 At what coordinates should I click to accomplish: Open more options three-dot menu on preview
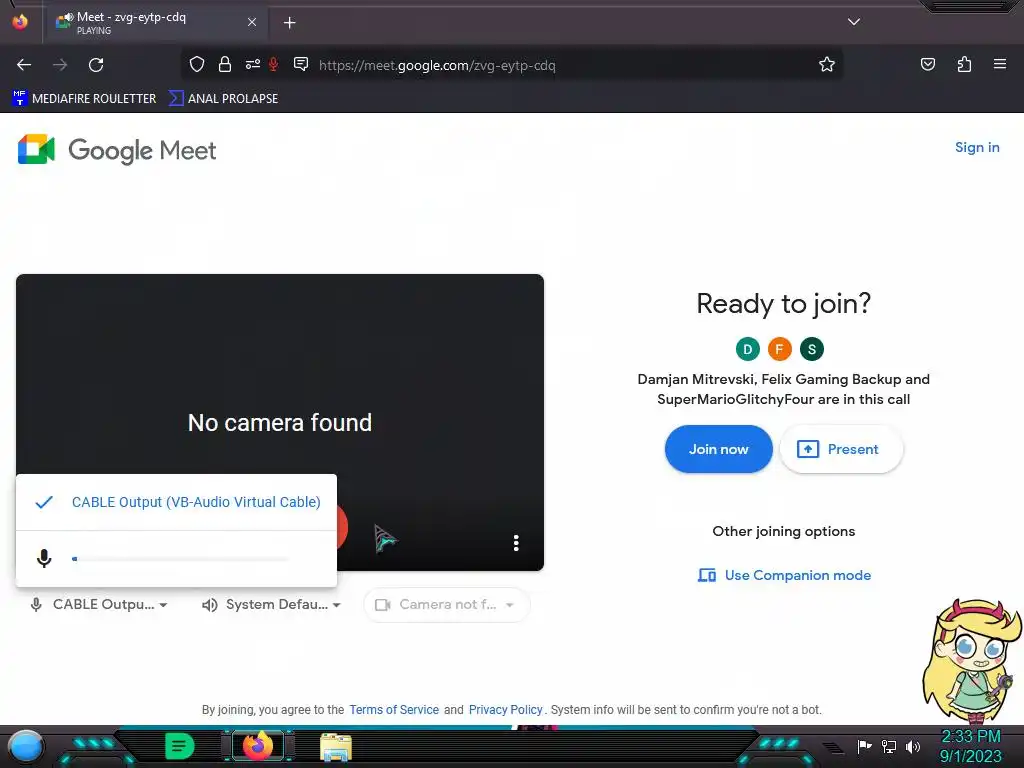(x=516, y=543)
